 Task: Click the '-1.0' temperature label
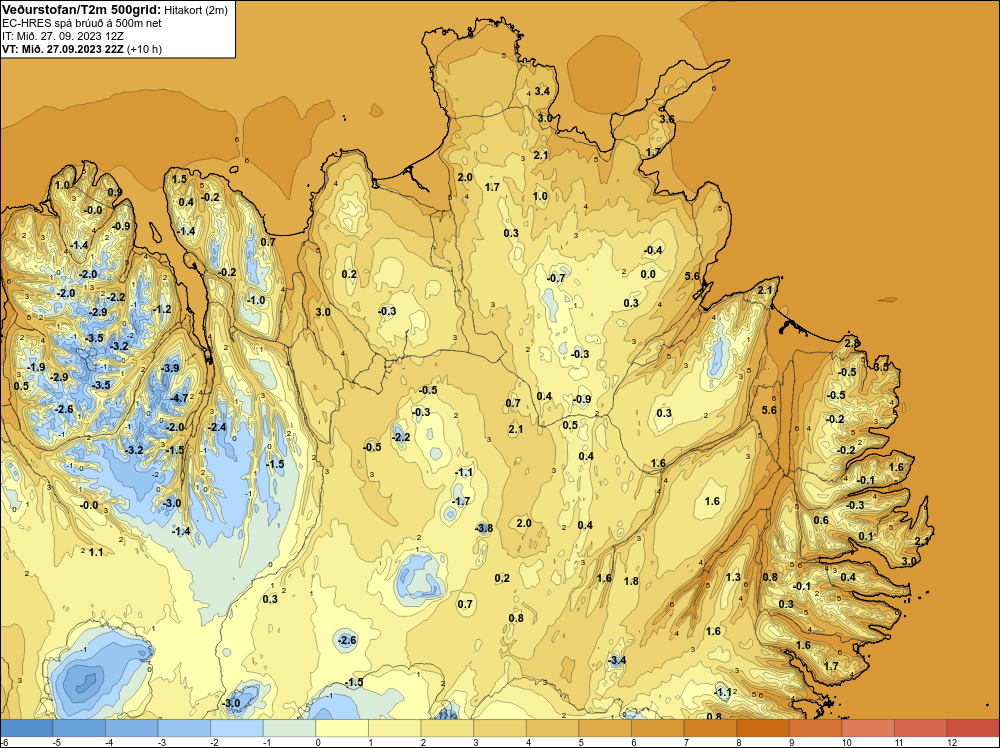tap(256, 300)
